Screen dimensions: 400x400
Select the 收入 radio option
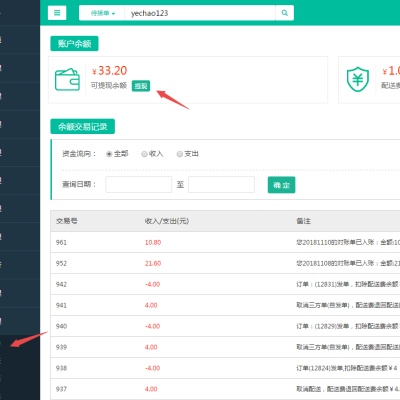(144, 154)
